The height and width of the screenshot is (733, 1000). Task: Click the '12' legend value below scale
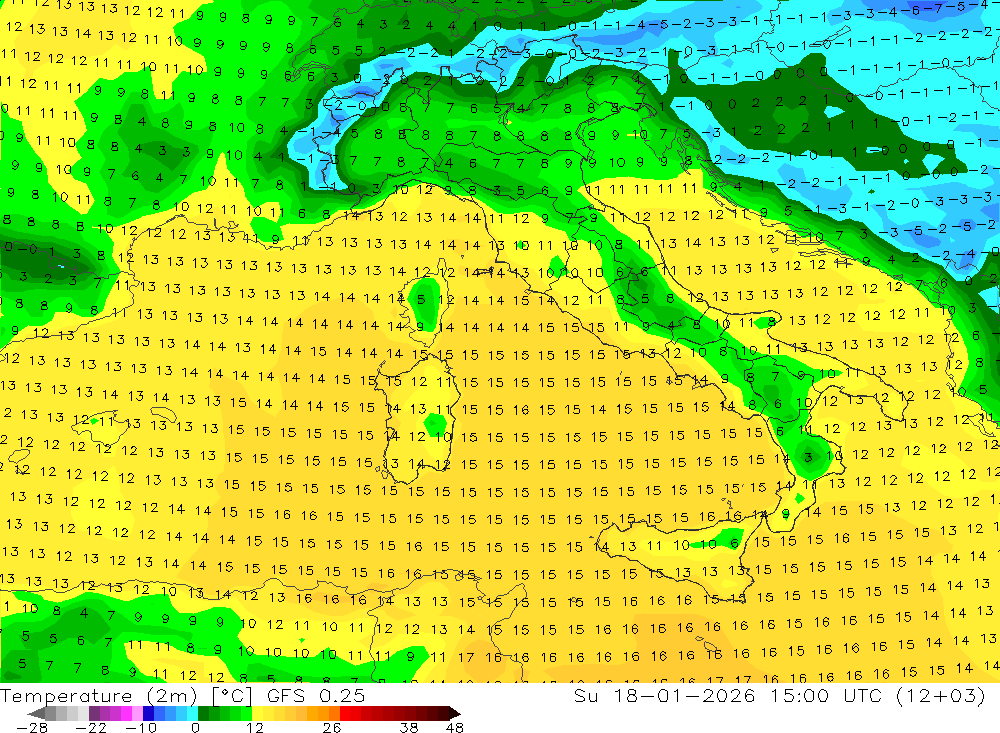coord(254,727)
